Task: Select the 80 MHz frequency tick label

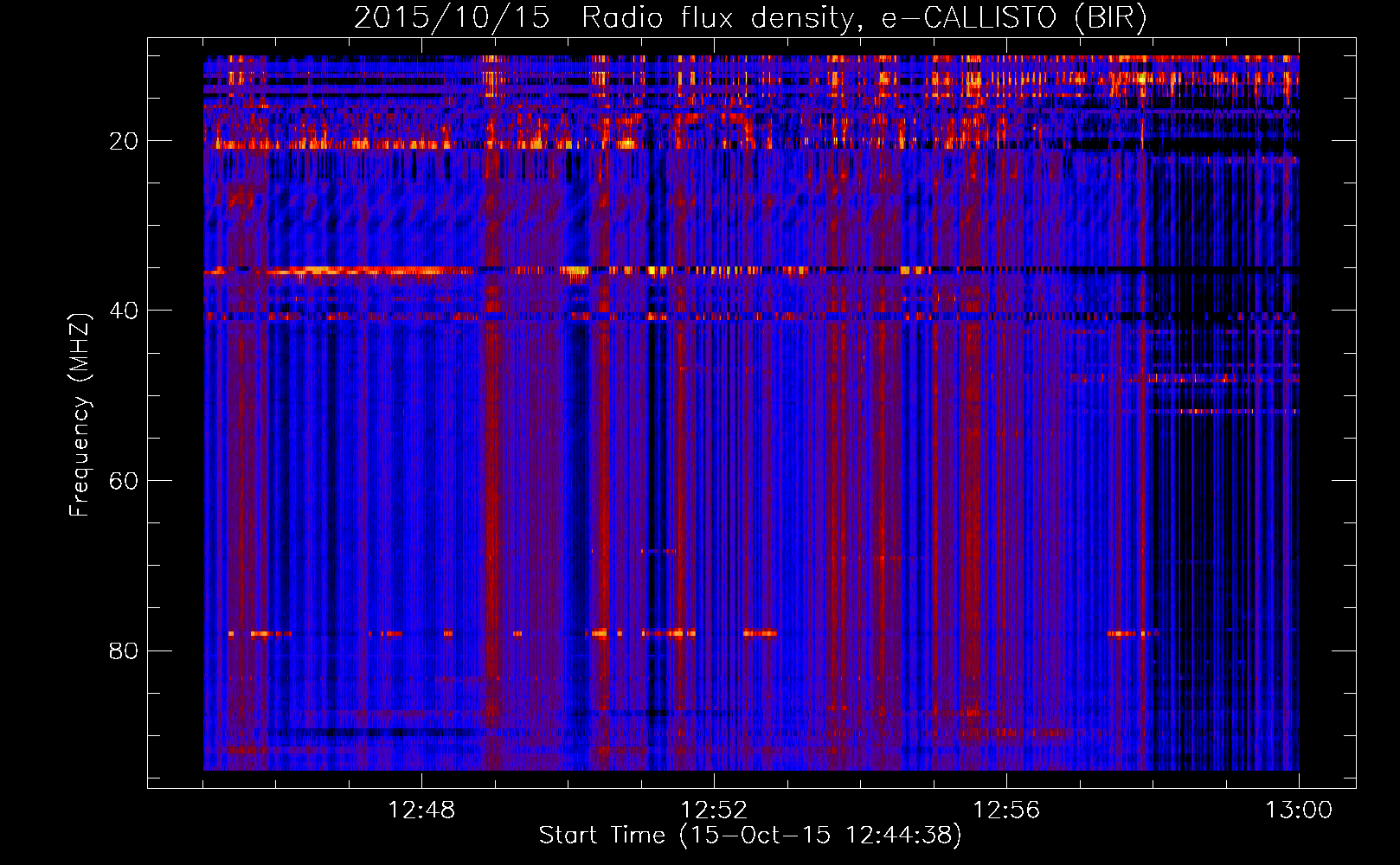Action: (x=124, y=650)
